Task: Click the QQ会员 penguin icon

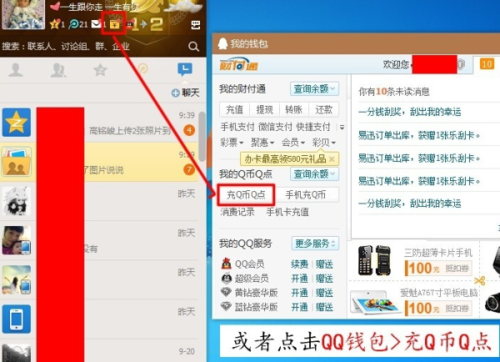Action: pos(227,264)
